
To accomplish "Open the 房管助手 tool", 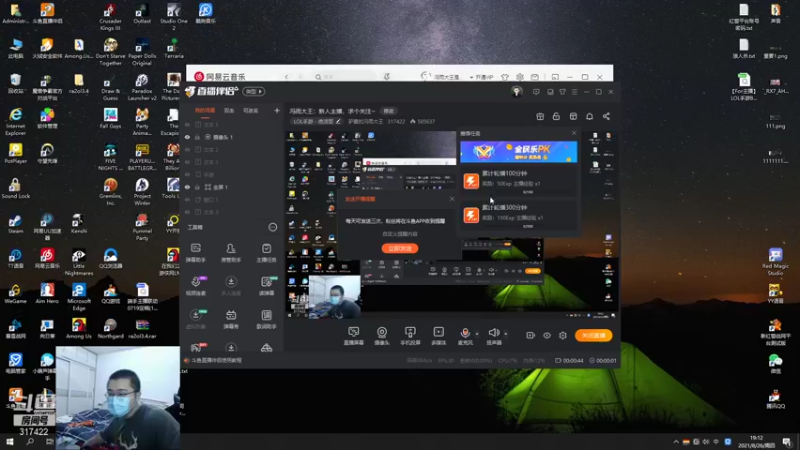I will [231, 253].
